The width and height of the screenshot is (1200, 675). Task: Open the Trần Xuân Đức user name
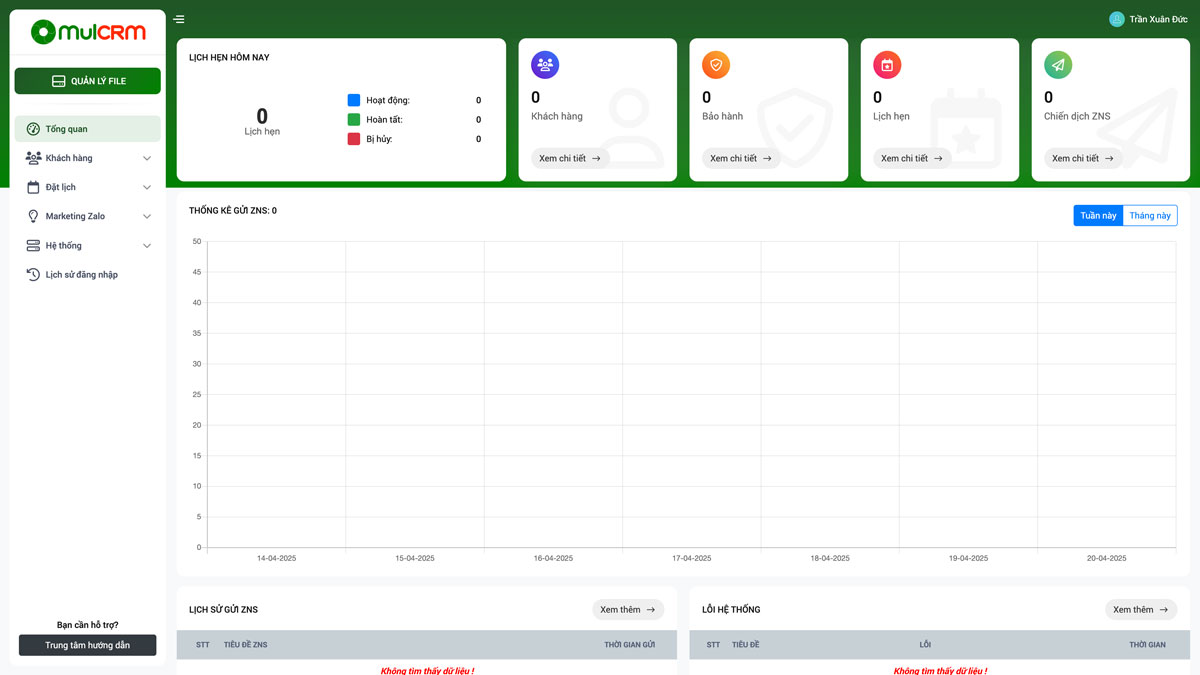pyautogui.click(x=1158, y=19)
